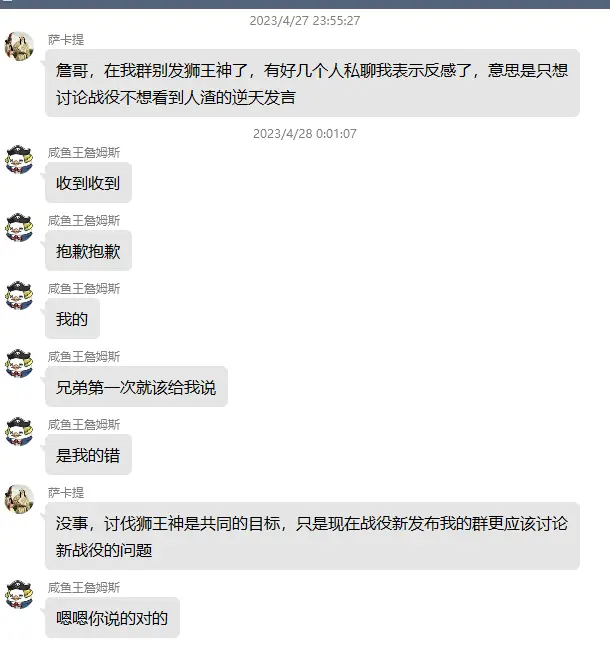
Task: Click the avatar beside the 我的 message
Action: coord(19,295)
